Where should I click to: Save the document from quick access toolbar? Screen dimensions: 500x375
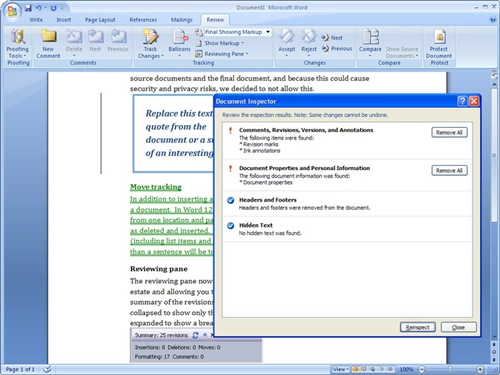[x=28, y=8]
